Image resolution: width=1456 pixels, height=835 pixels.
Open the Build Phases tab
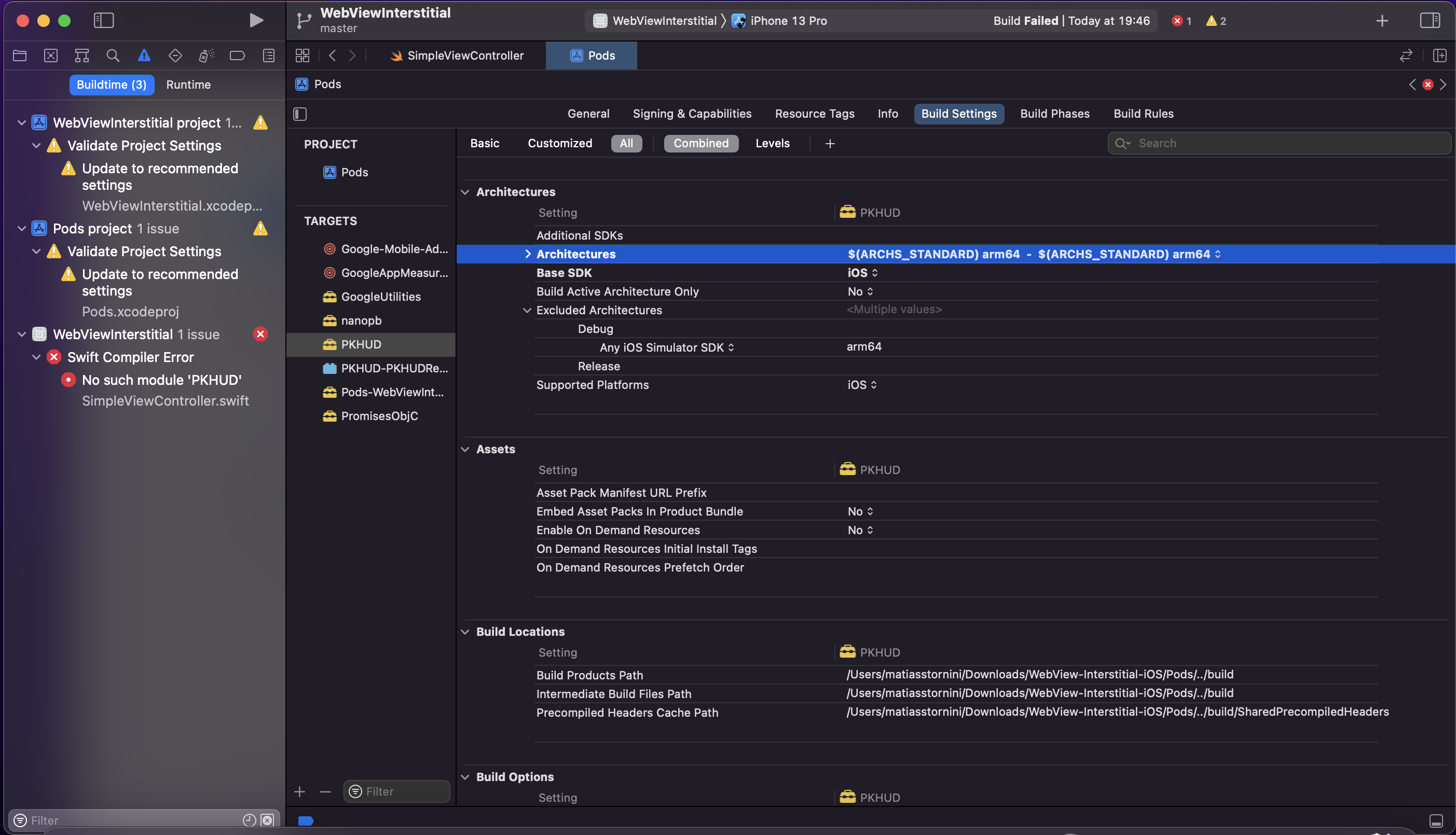[1054, 114]
